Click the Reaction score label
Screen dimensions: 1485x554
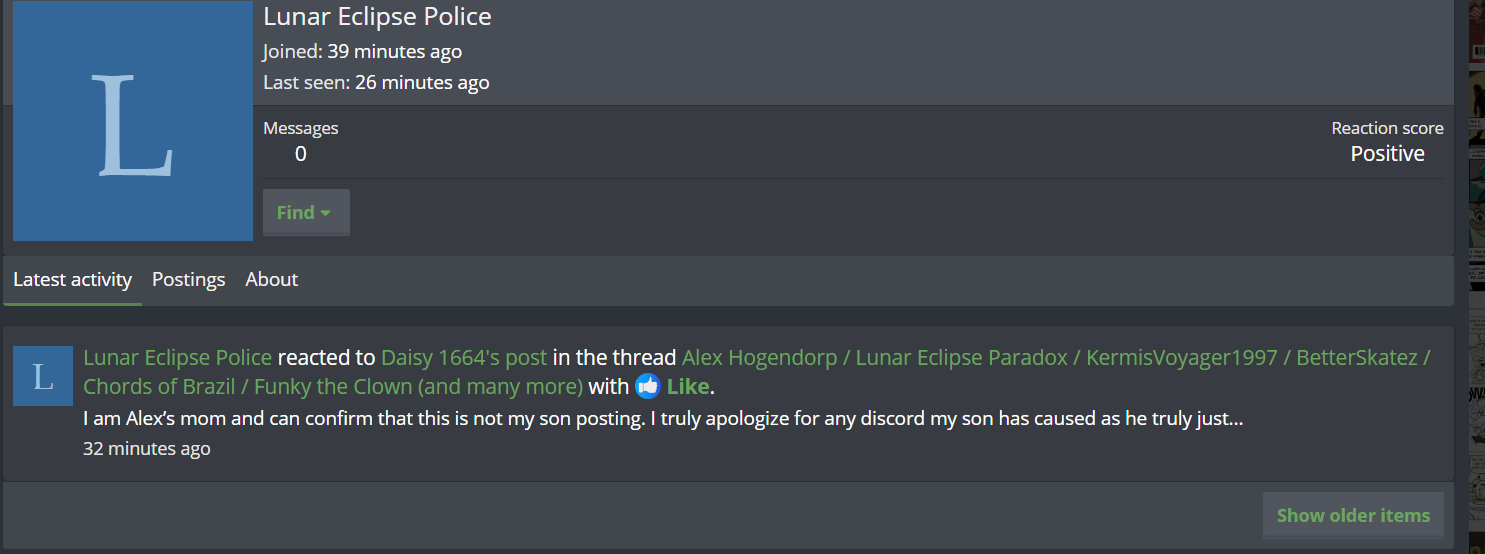pos(1387,128)
